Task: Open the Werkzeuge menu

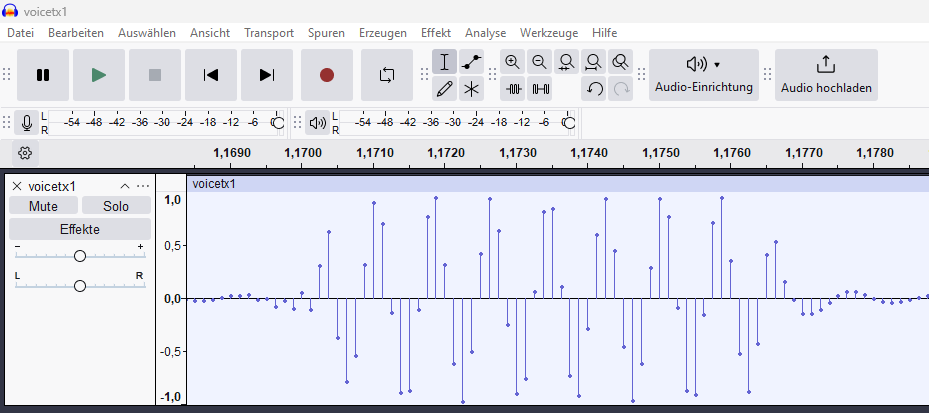Action: tap(548, 33)
